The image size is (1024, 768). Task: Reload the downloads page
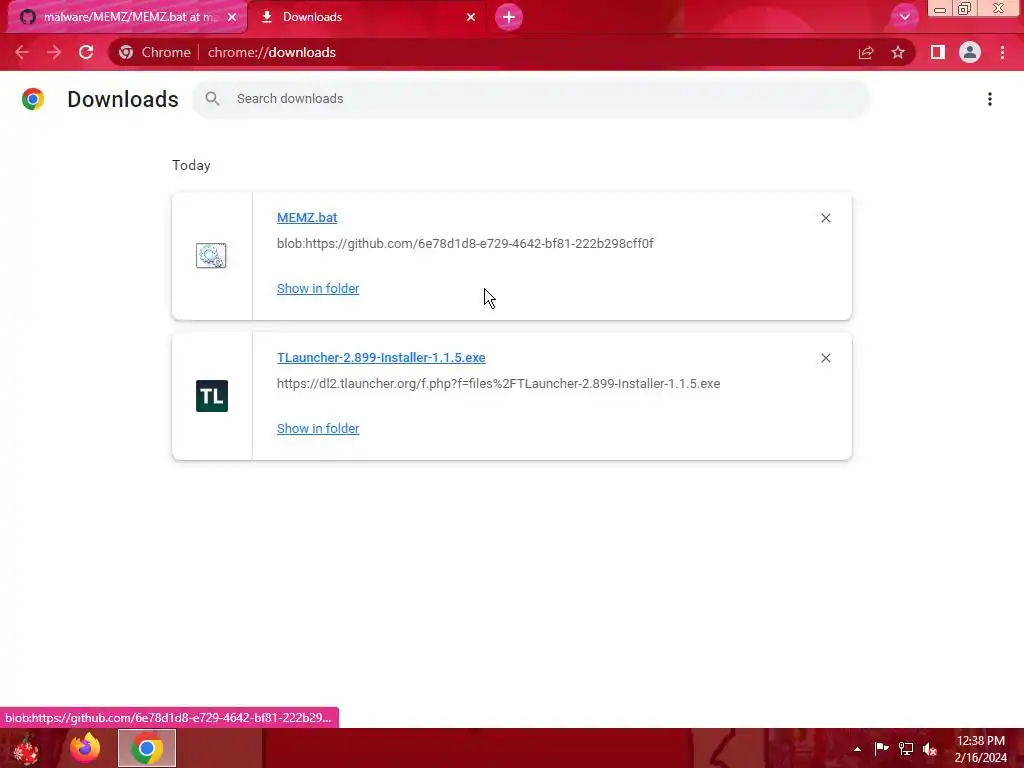(x=86, y=52)
